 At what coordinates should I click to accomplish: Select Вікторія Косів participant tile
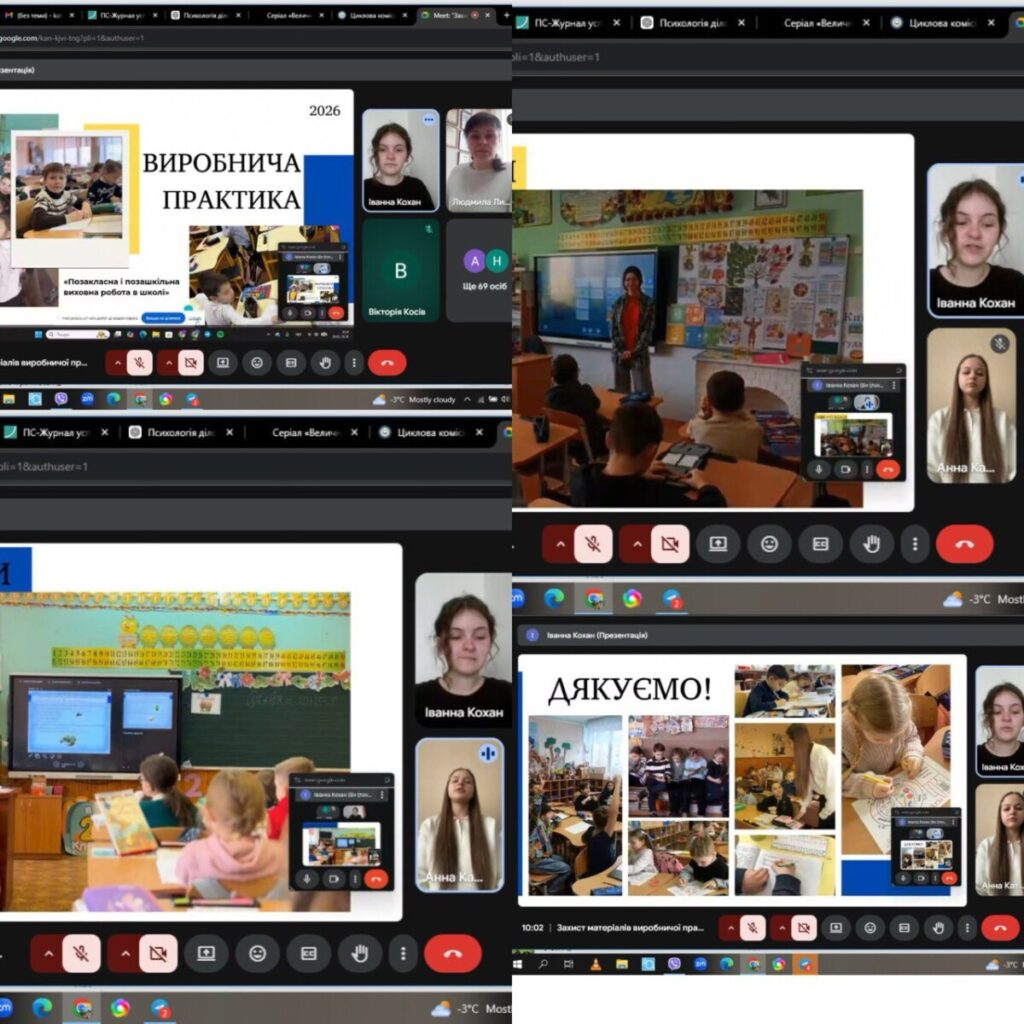coord(401,270)
